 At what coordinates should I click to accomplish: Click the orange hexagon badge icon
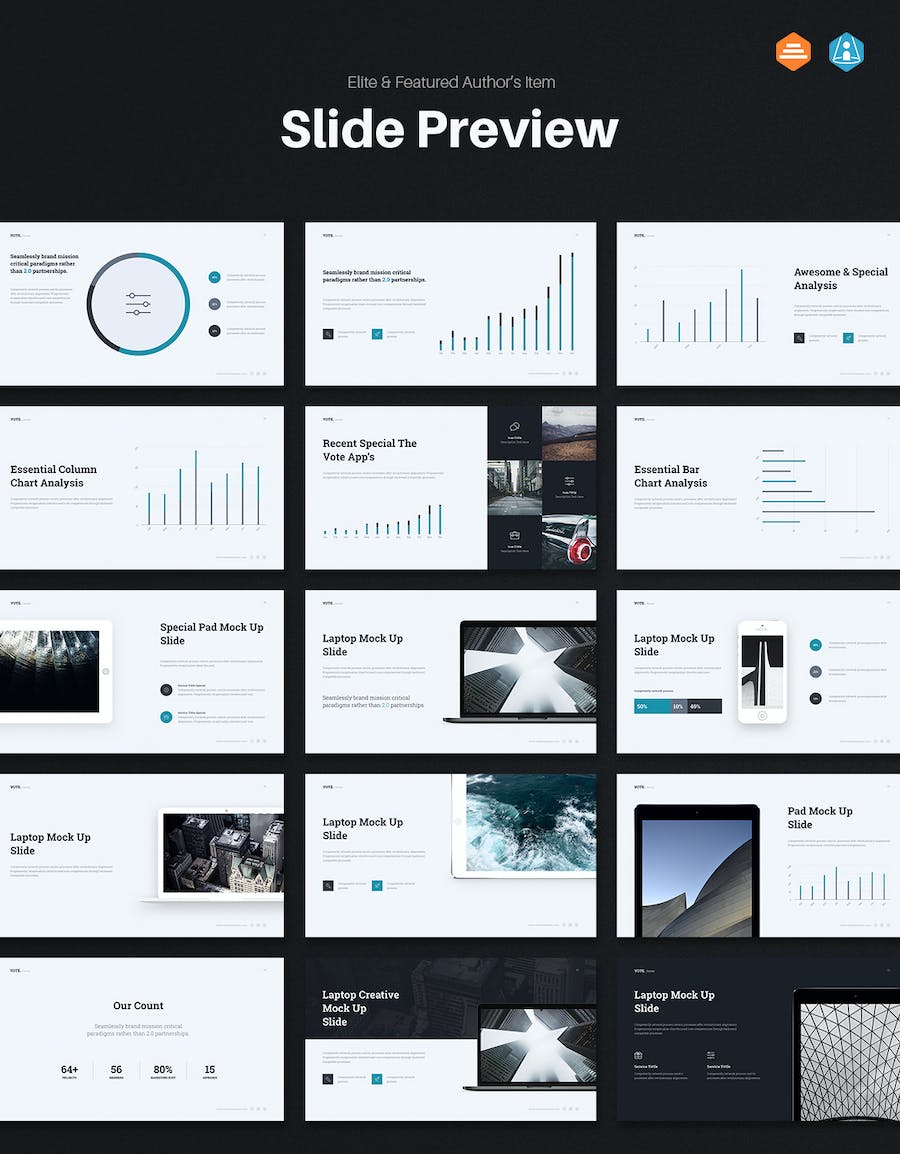[793, 52]
